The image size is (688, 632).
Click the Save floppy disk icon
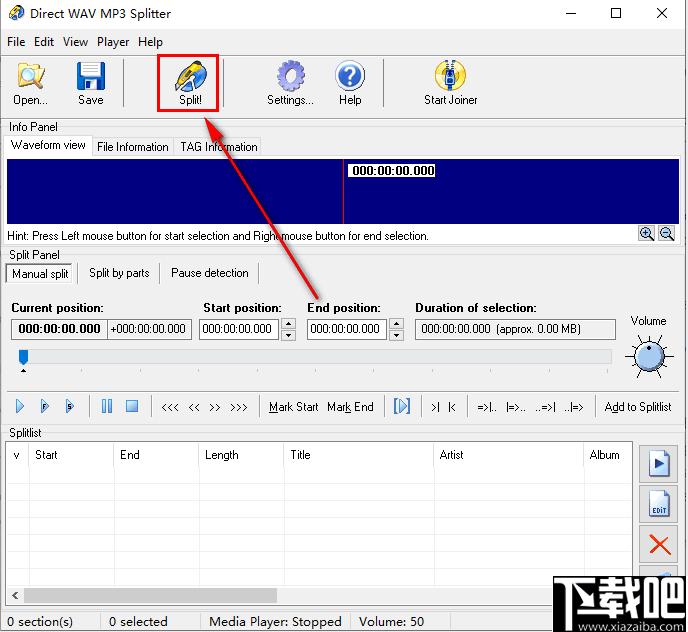pyautogui.click(x=91, y=83)
